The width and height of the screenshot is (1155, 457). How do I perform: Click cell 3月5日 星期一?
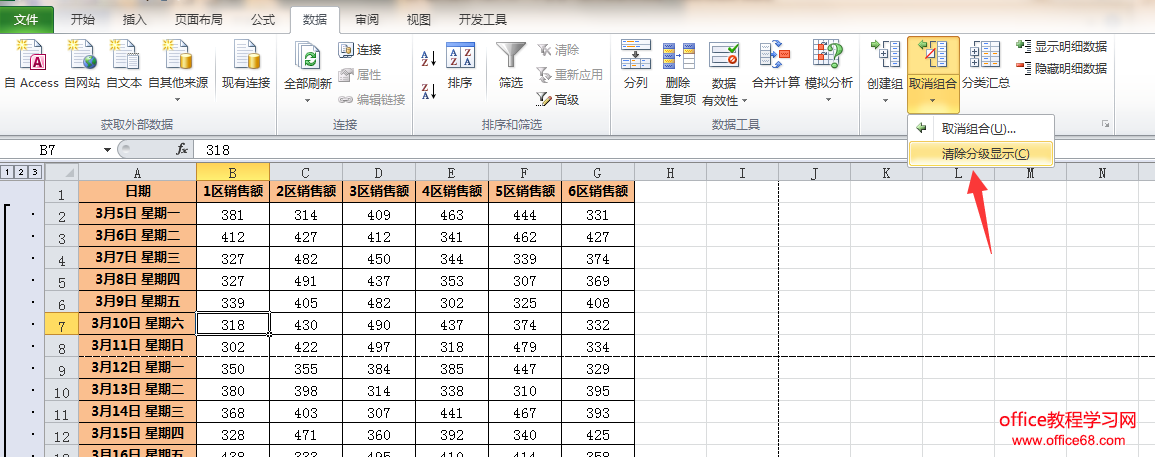(x=138, y=214)
